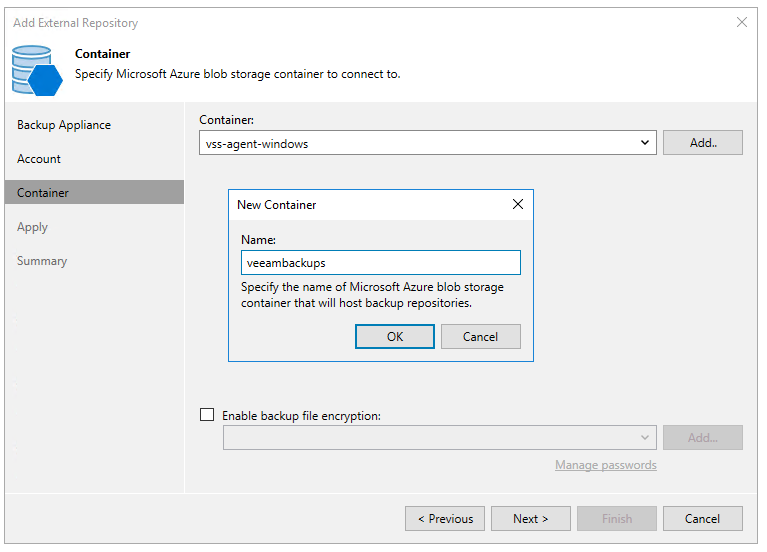Click the Finish button
767x552 pixels.
[617, 518]
